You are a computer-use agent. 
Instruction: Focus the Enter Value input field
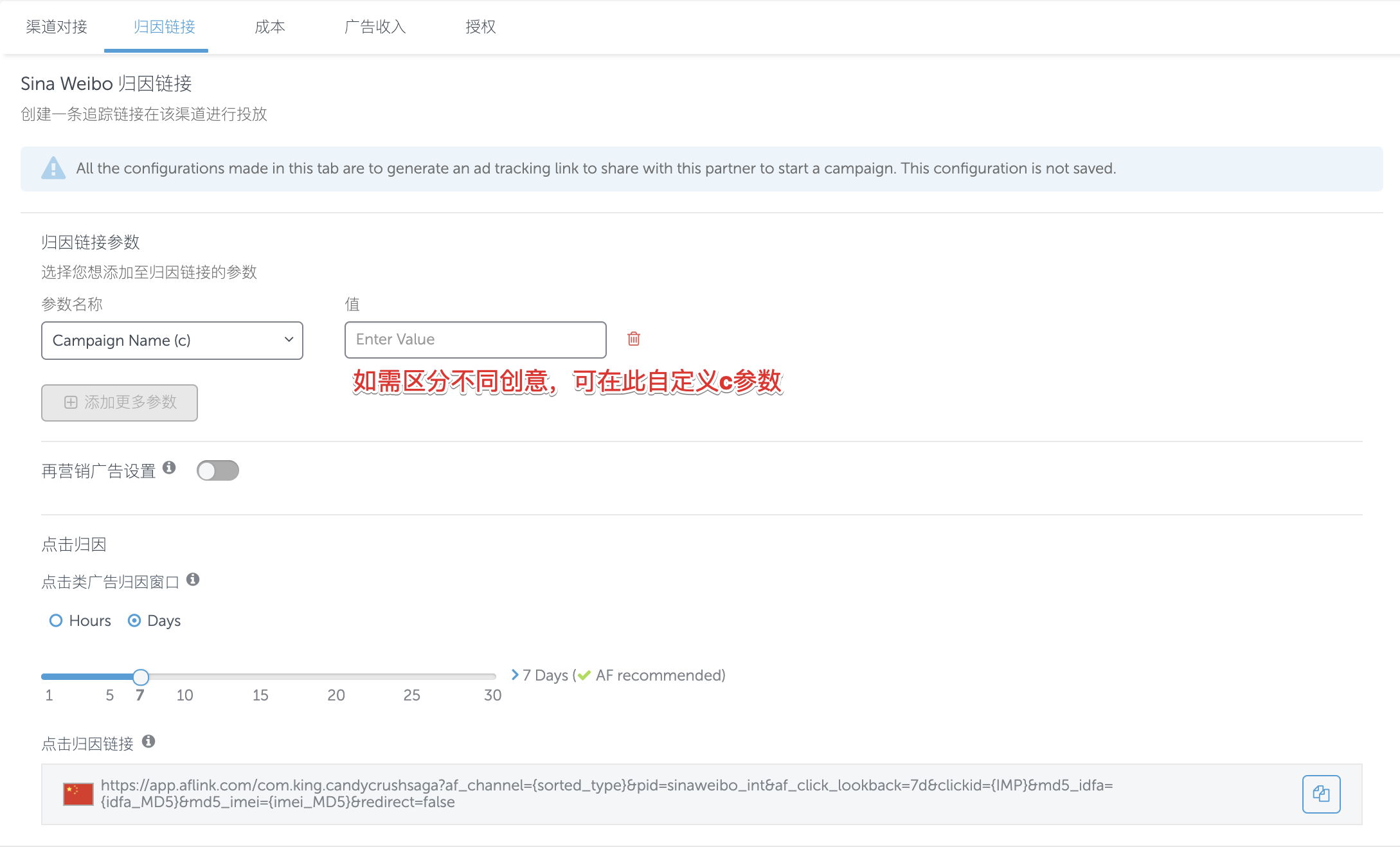(x=476, y=339)
